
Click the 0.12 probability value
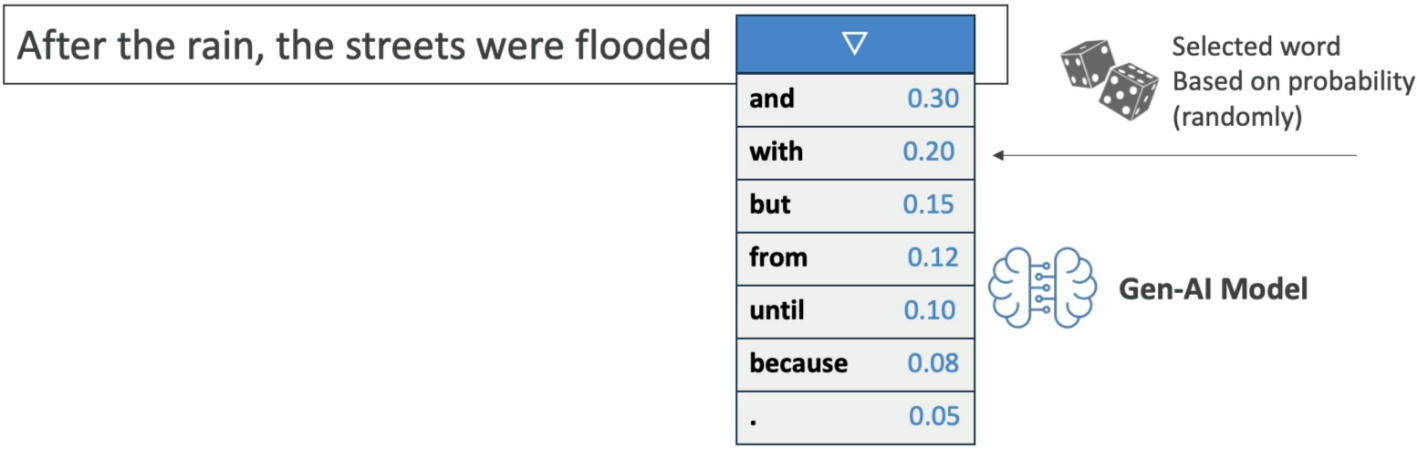pyautogui.click(x=933, y=258)
